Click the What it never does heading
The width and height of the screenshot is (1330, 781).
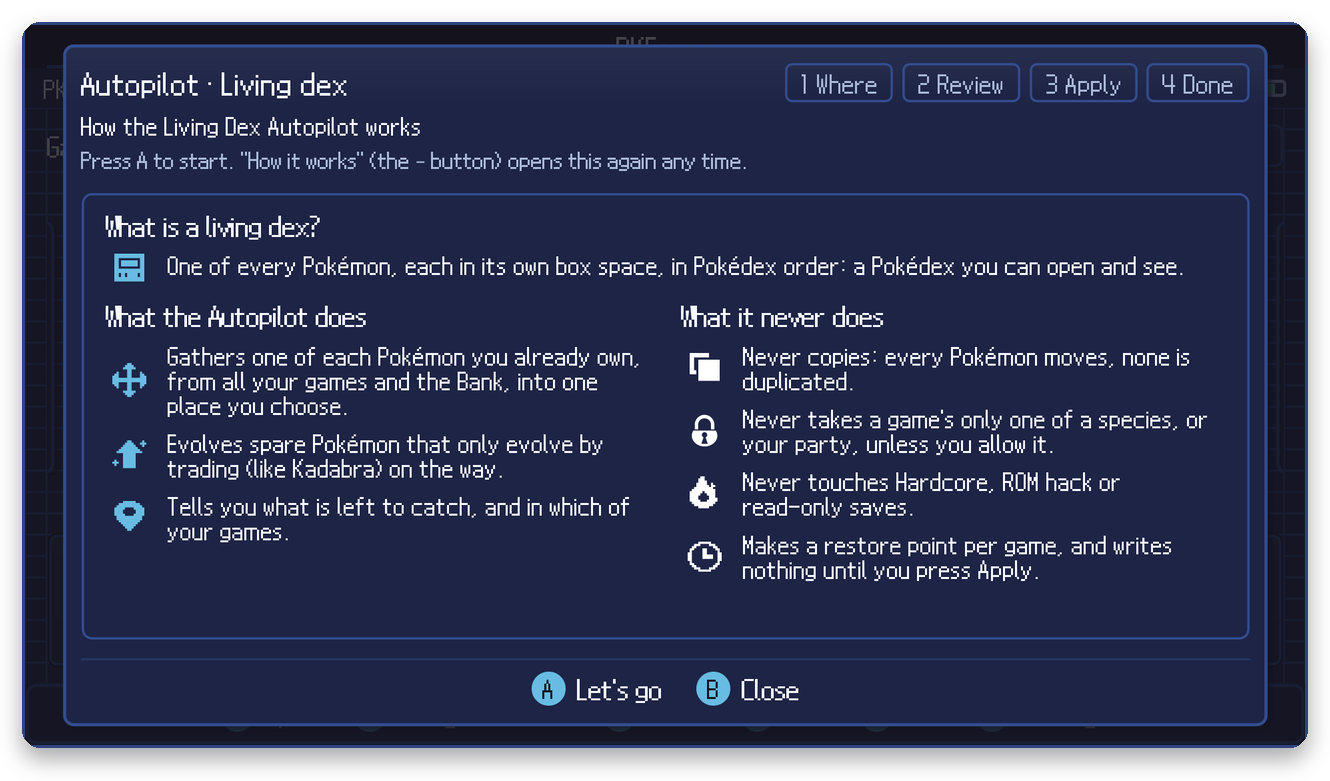click(782, 318)
